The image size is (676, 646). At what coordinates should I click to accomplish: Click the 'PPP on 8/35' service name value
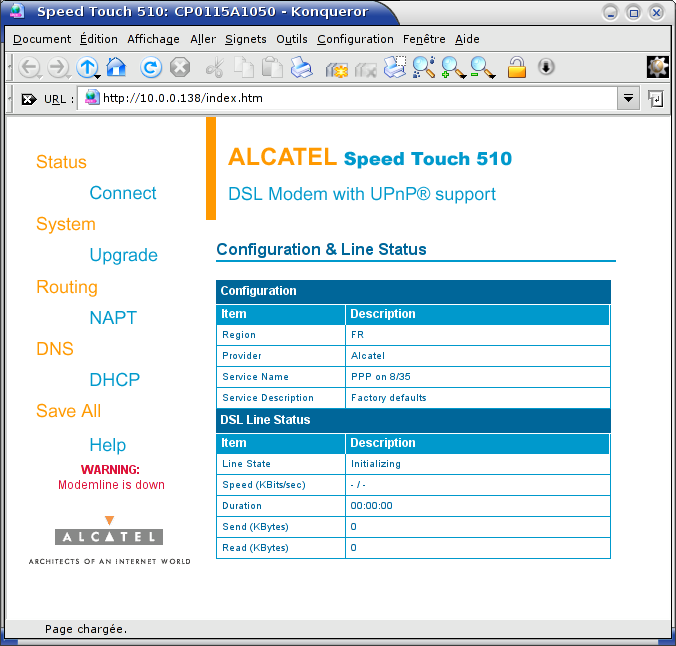[381, 377]
